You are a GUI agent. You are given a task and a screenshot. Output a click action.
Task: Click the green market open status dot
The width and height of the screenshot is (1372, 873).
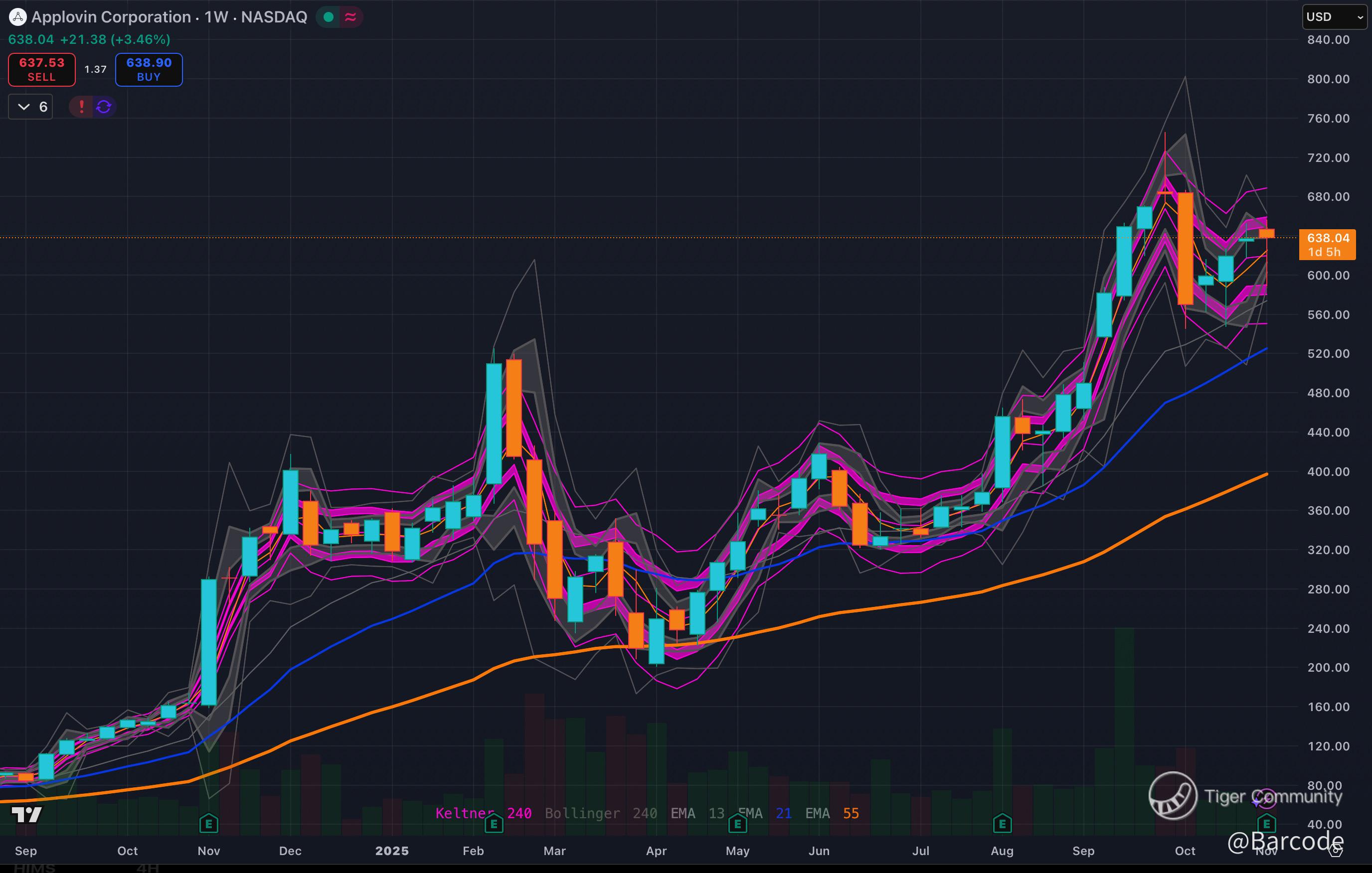click(x=328, y=17)
